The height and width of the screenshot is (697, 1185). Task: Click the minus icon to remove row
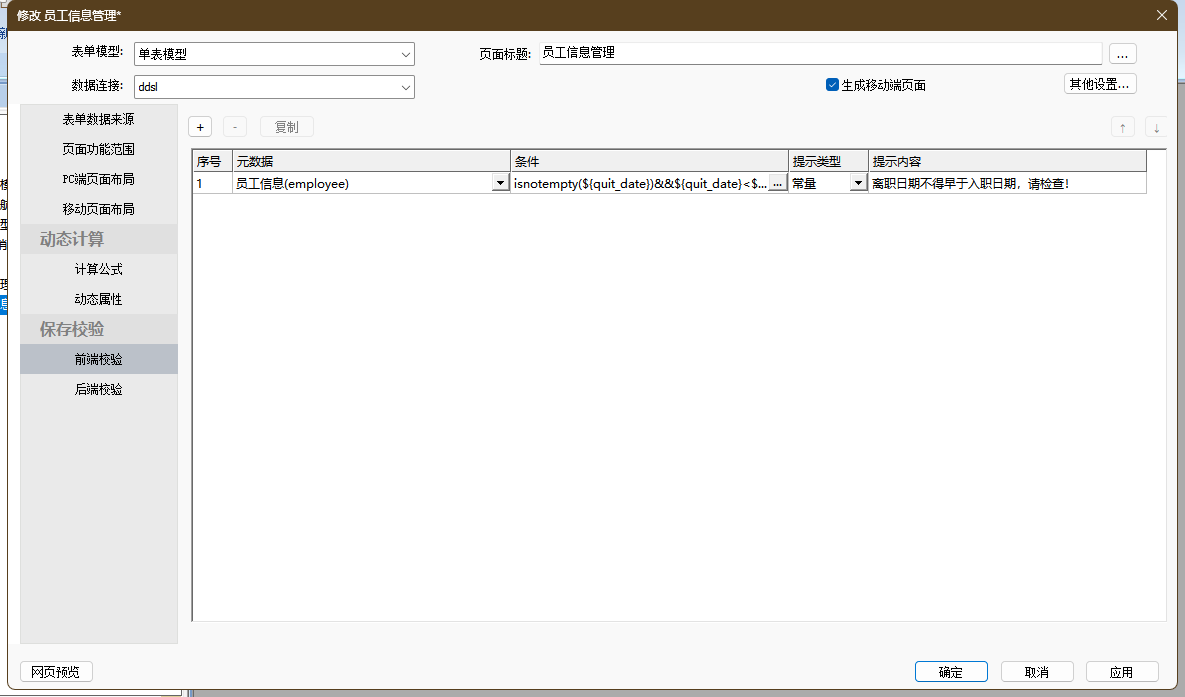point(234,127)
